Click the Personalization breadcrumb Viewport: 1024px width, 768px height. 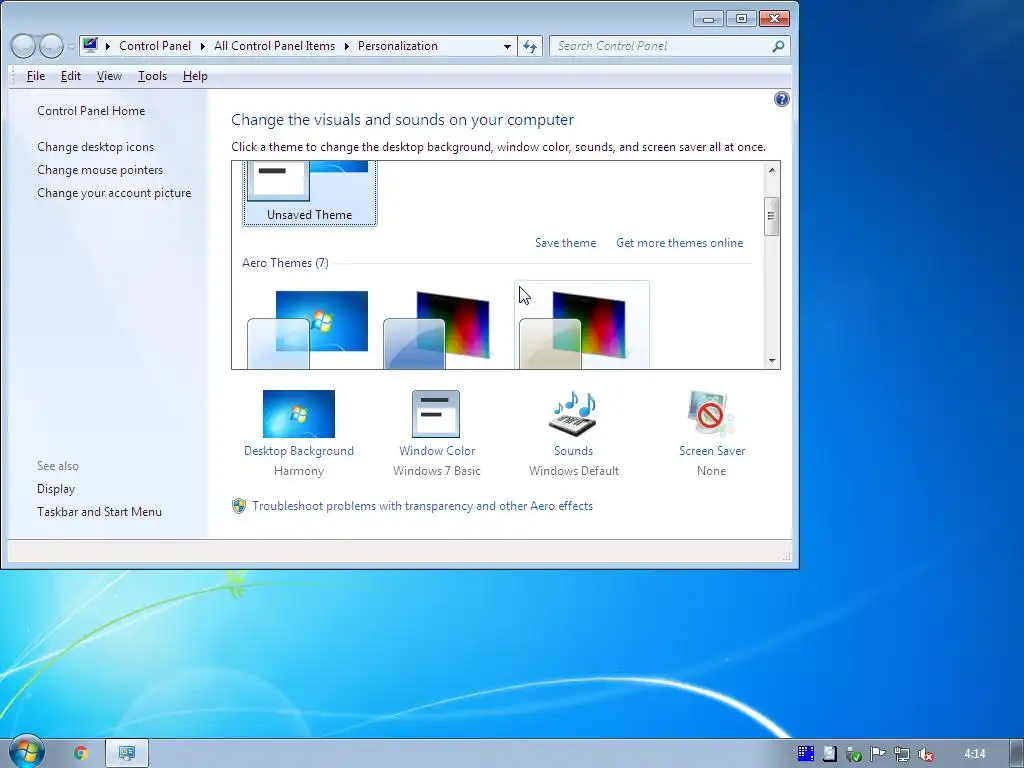398,46
